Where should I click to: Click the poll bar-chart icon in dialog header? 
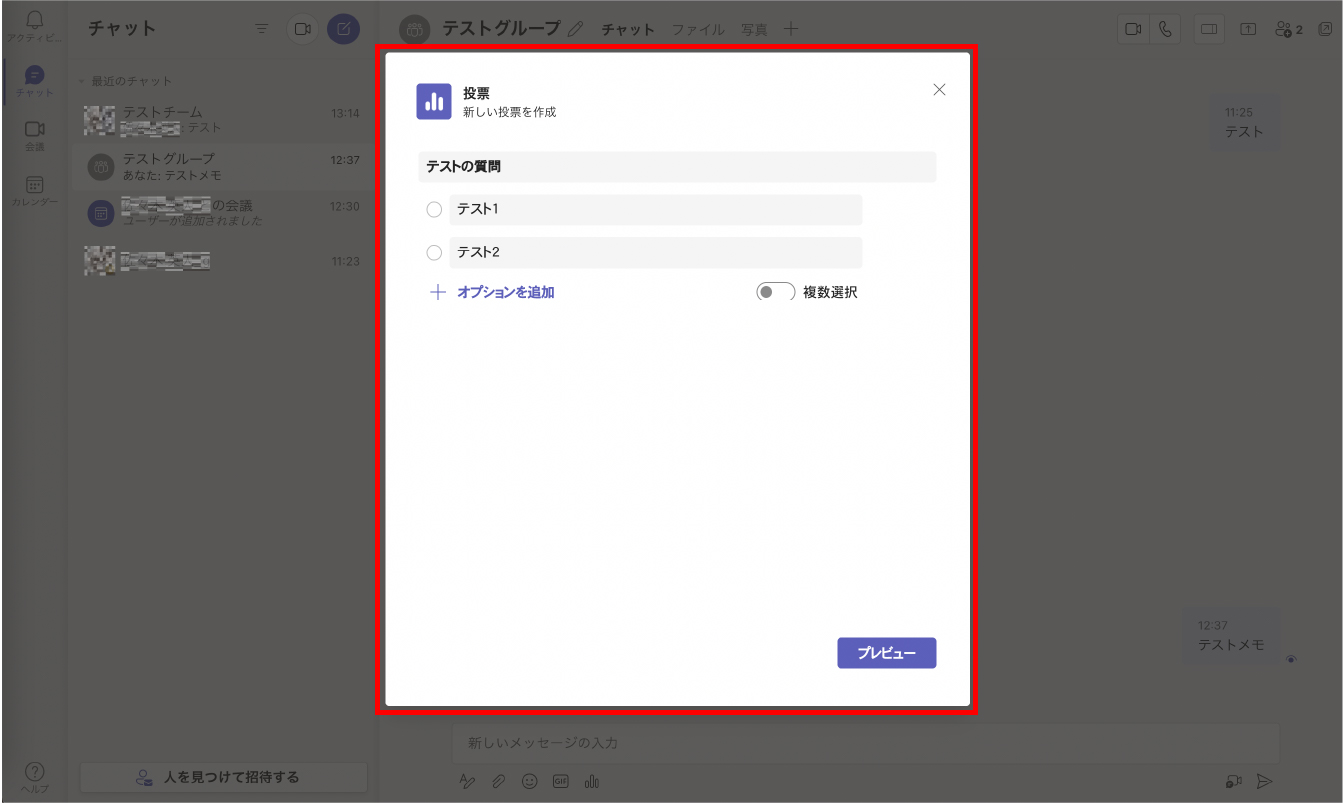point(433,102)
